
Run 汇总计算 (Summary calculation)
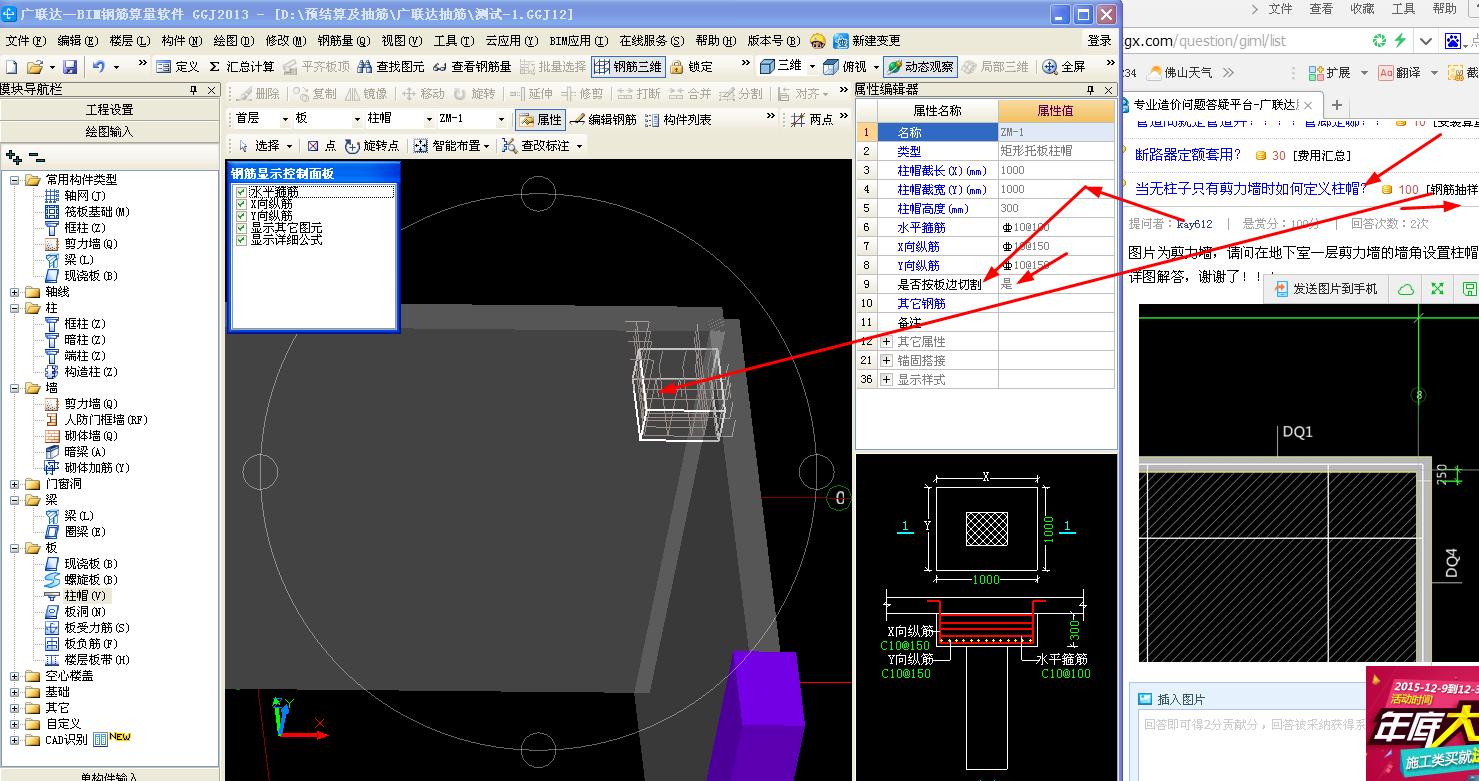click(x=241, y=67)
